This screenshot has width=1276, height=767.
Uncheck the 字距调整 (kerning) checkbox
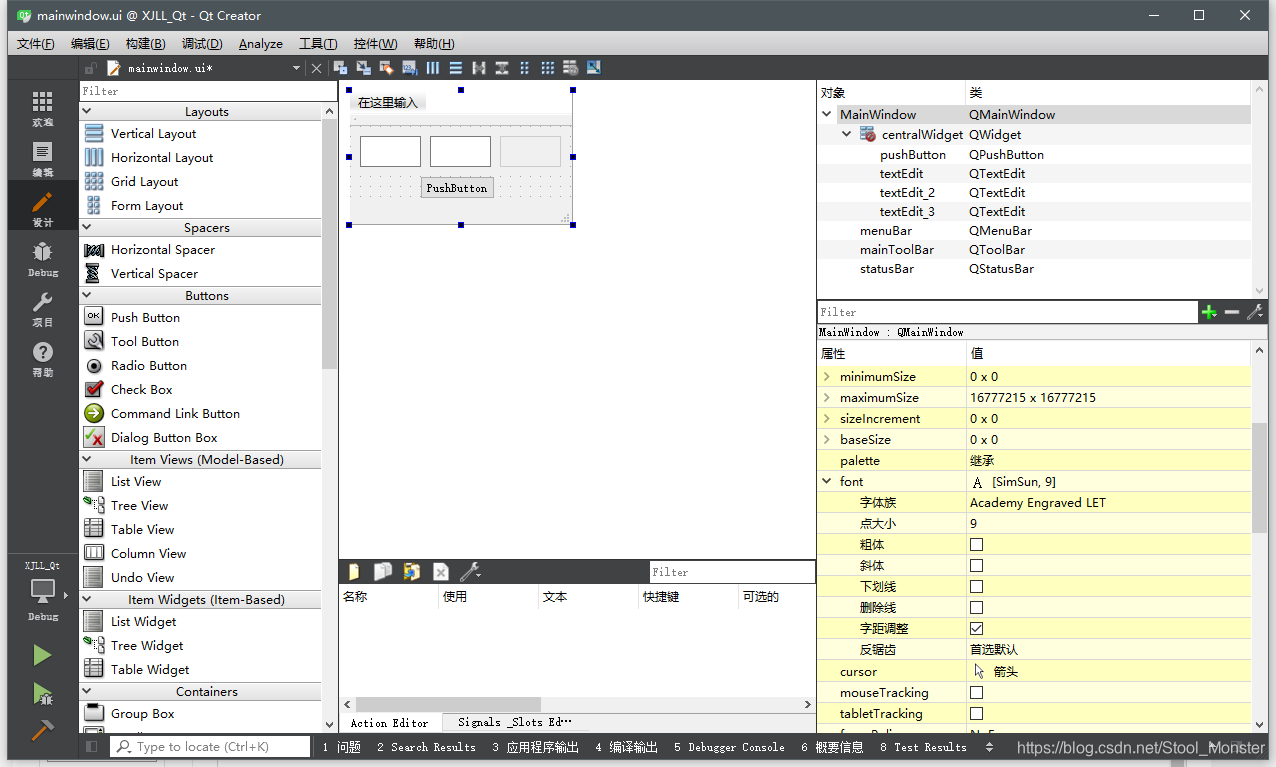(x=977, y=629)
